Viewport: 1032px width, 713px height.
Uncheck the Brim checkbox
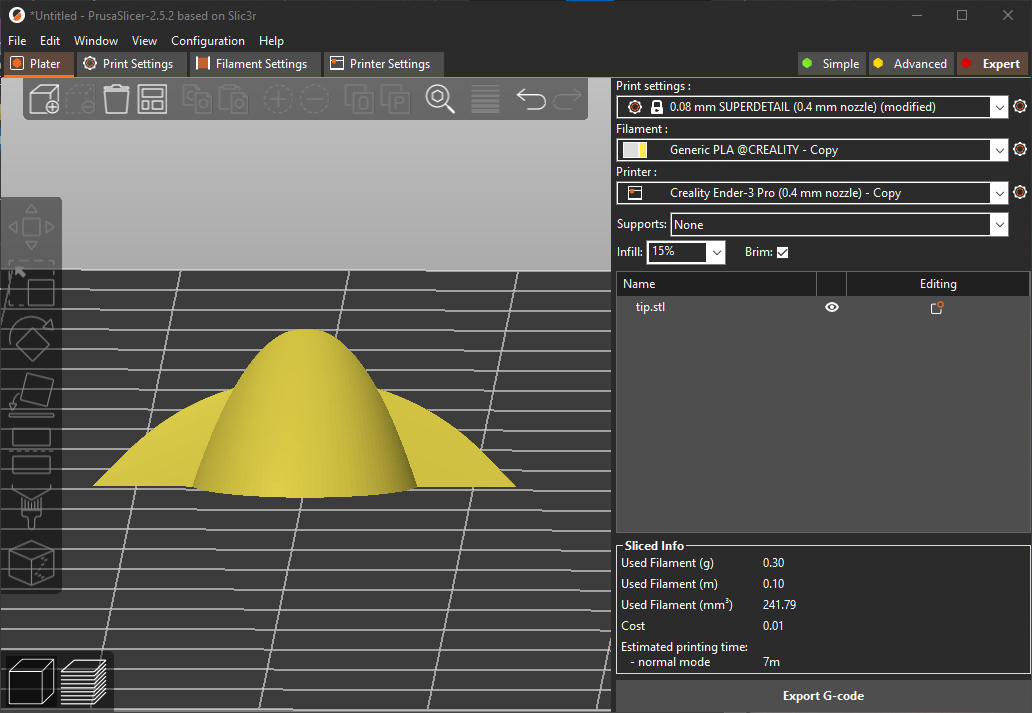click(783, 252)
